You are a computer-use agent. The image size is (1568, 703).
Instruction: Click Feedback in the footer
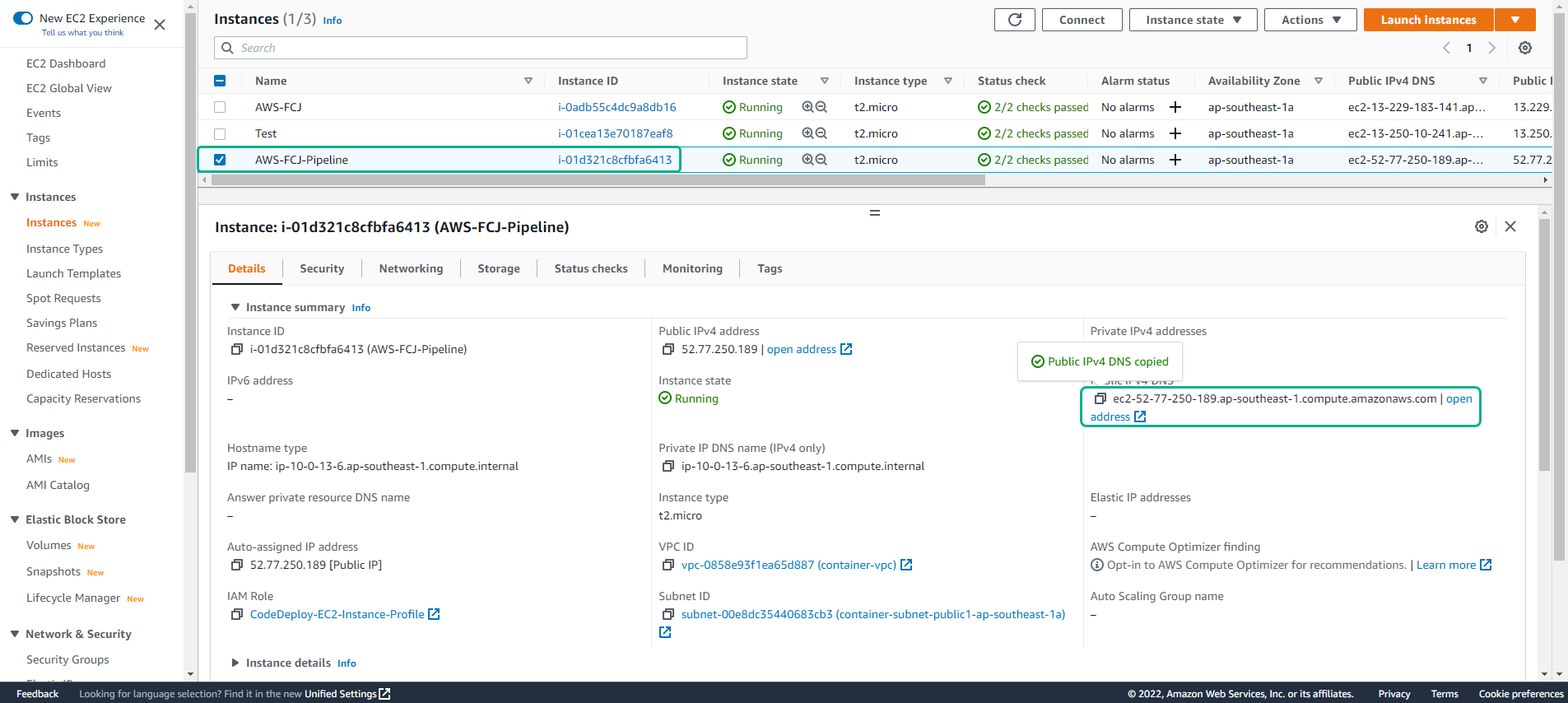(x=37, y=694)
